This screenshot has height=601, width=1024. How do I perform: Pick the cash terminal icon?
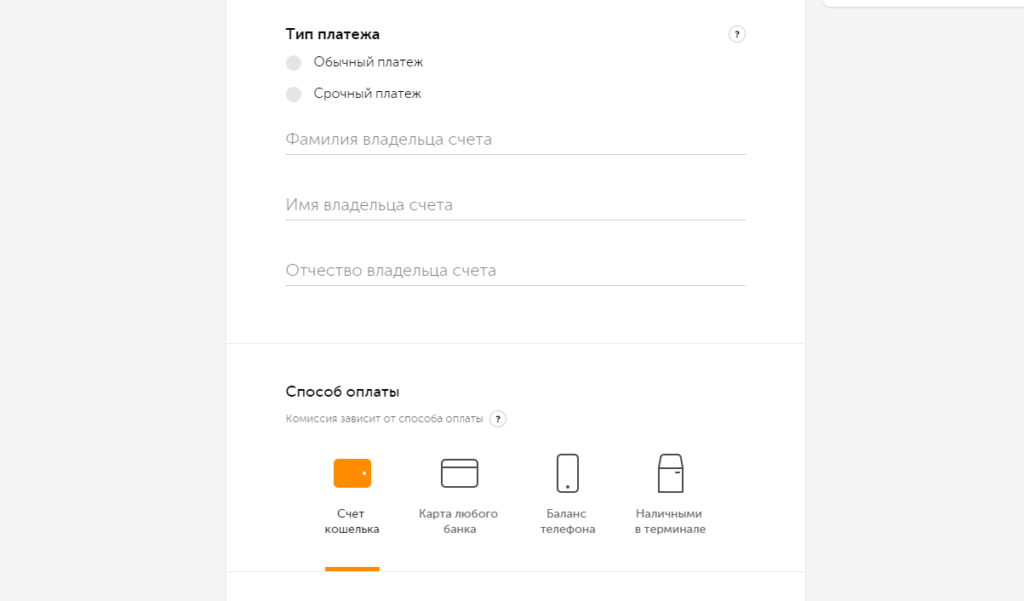pos(670,473)
